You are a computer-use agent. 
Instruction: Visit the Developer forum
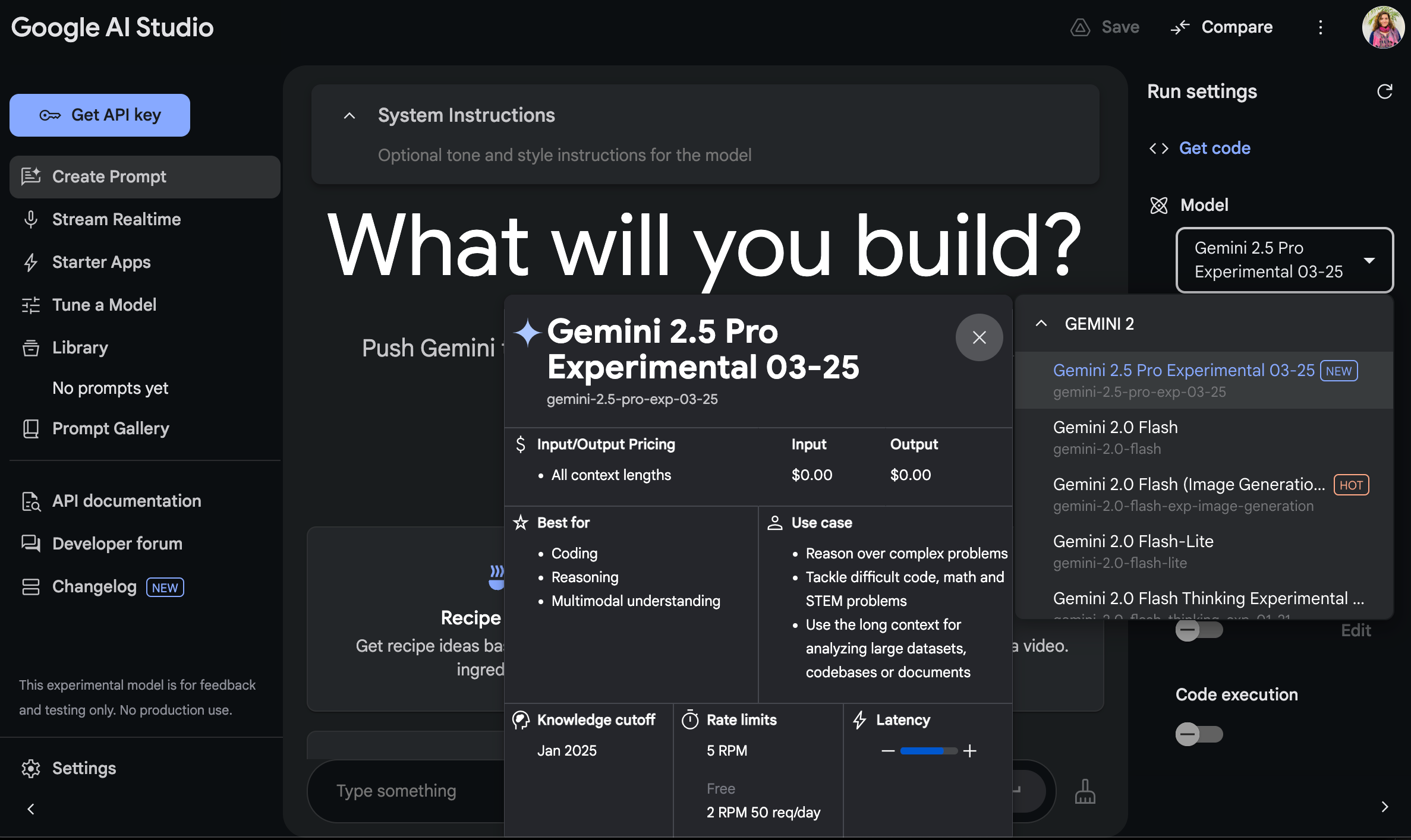tap(117, 544)
